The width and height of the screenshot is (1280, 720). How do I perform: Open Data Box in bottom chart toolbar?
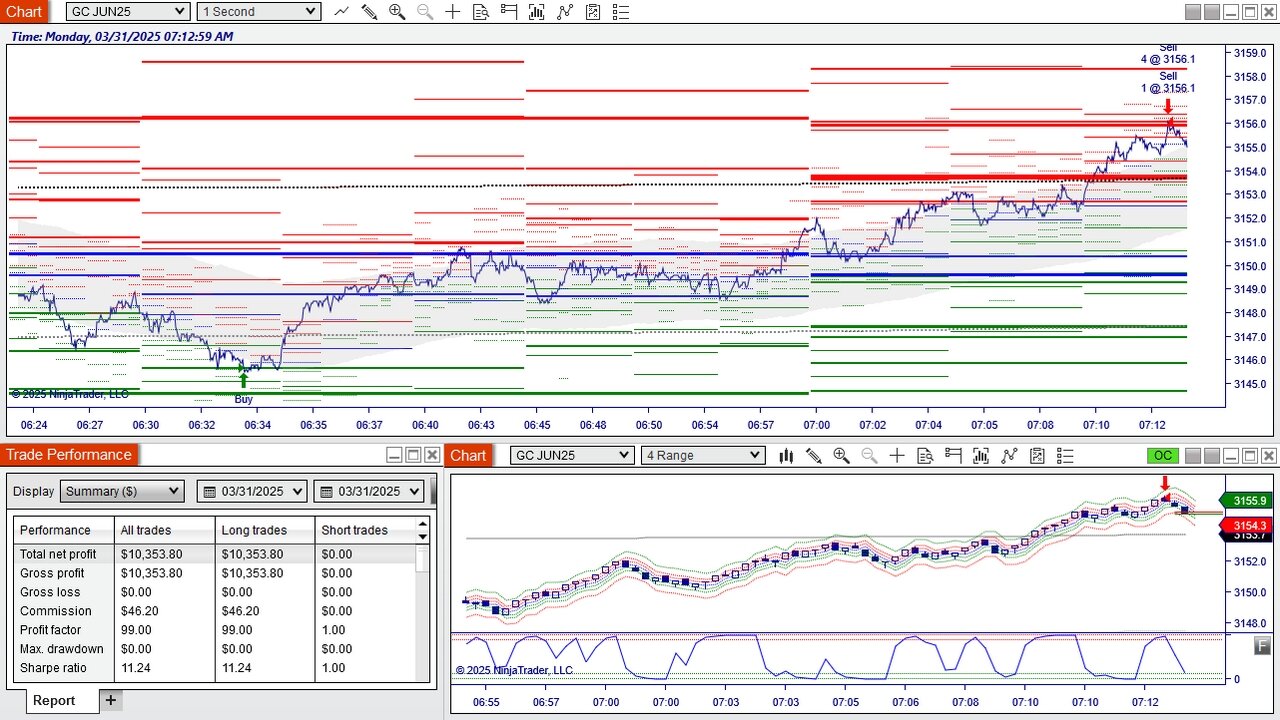coord(926,456)
